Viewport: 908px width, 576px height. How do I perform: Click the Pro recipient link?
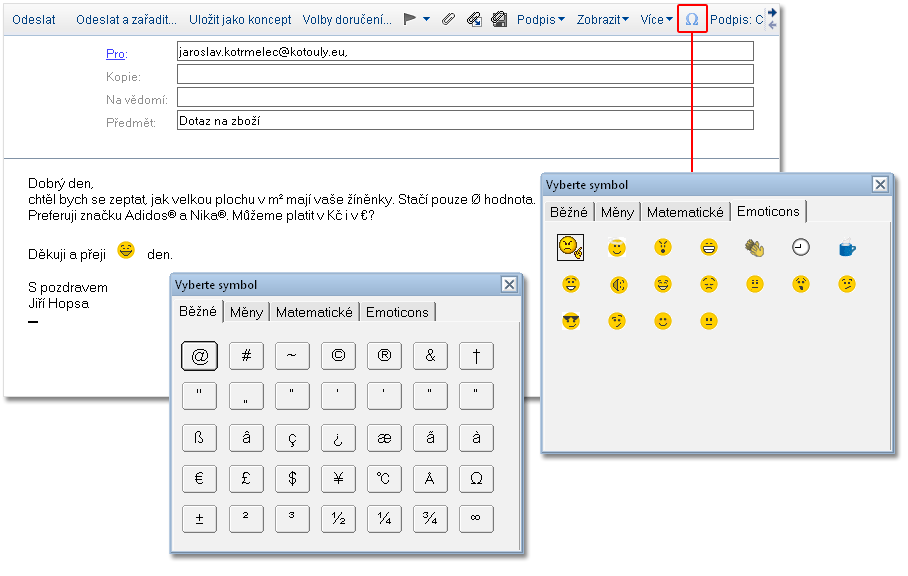[115, 52]
